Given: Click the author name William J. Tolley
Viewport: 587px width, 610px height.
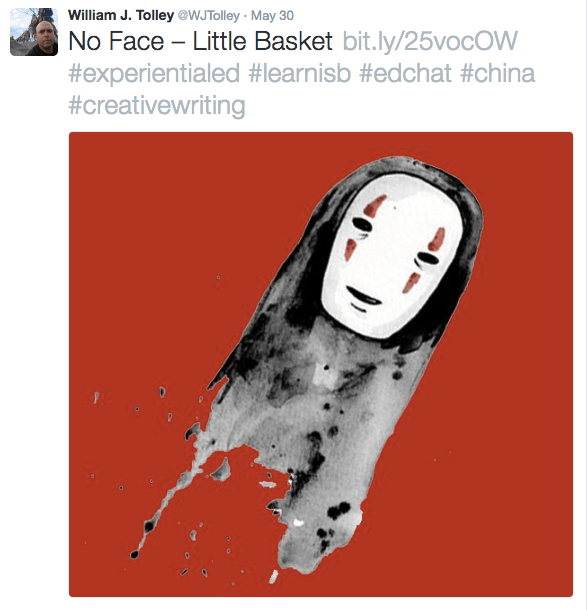Looking at the screenshot, I should 121,16.
